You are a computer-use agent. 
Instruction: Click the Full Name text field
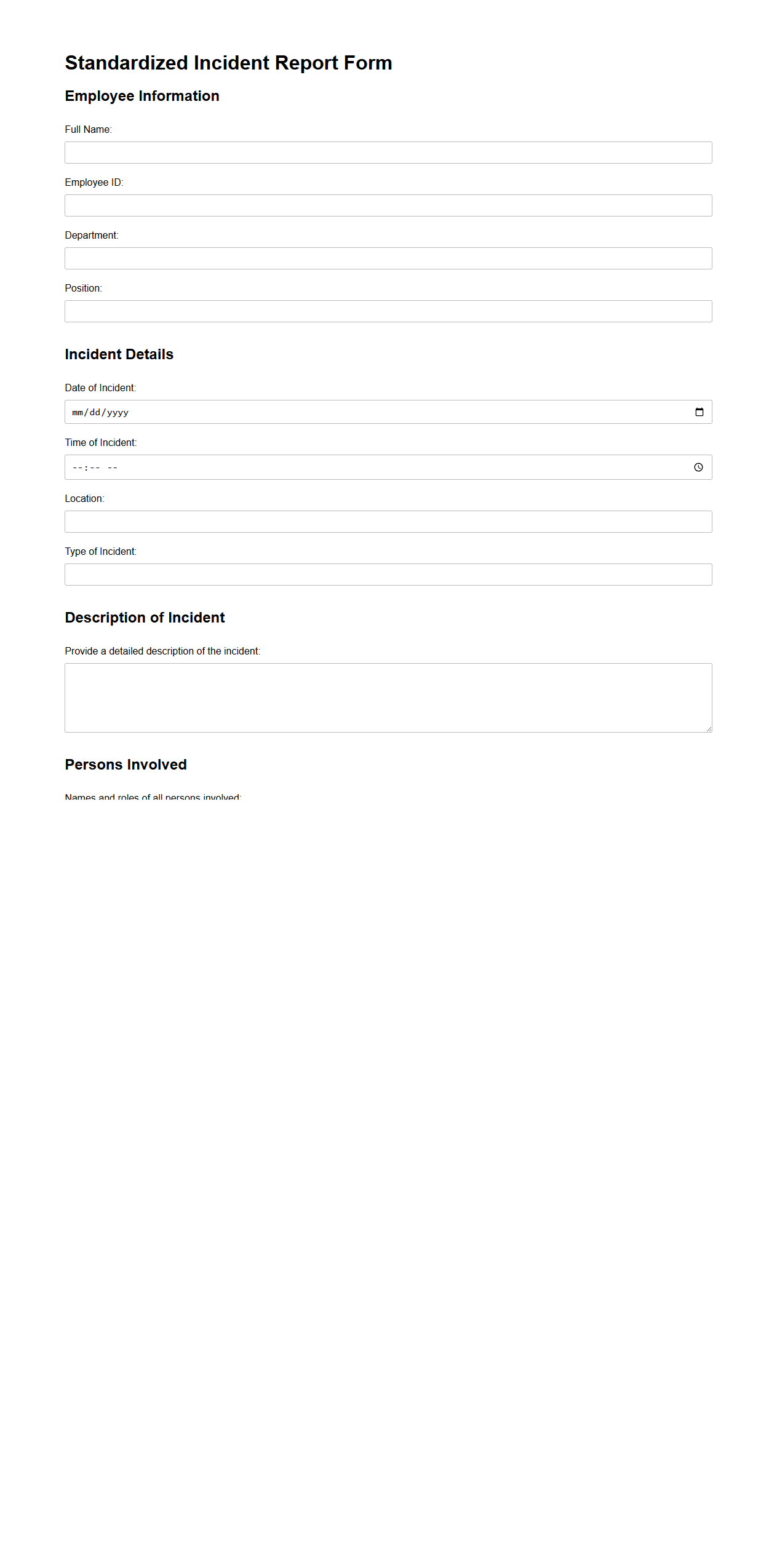coord(388,153)
